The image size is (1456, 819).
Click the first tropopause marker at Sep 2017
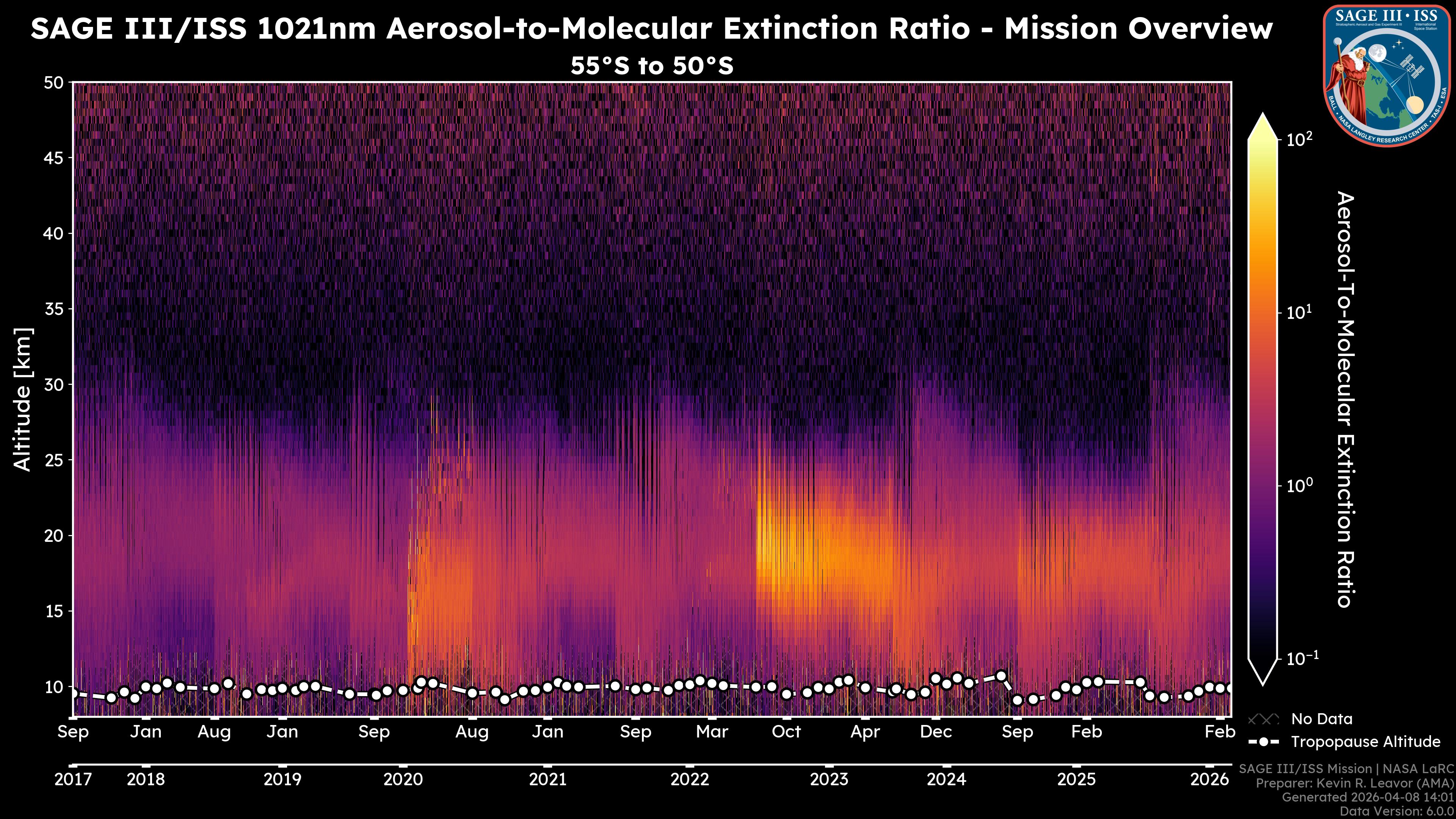[74, 693]
